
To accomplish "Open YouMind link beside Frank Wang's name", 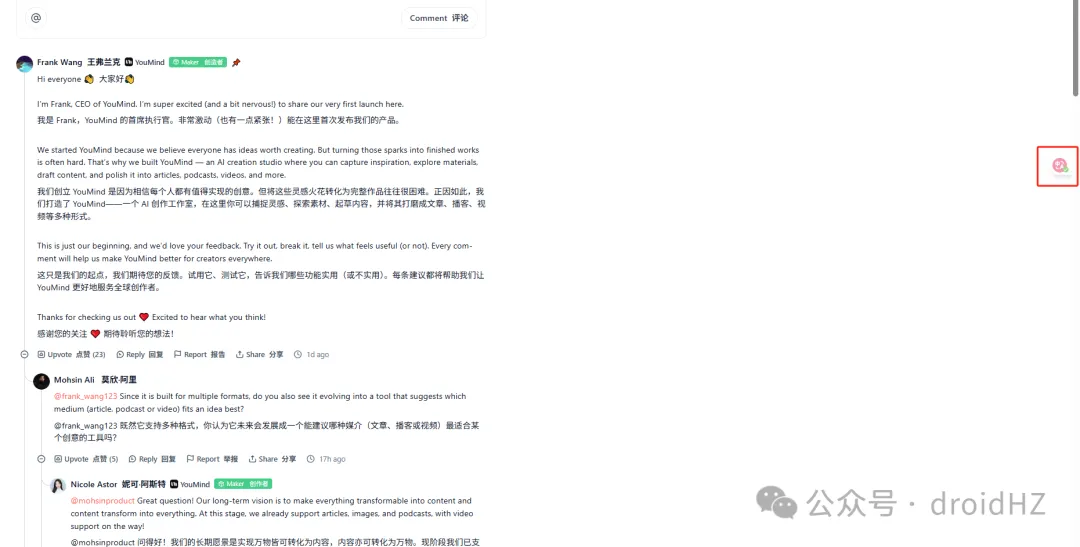I will pyautogui.click(x=145, y=62).
